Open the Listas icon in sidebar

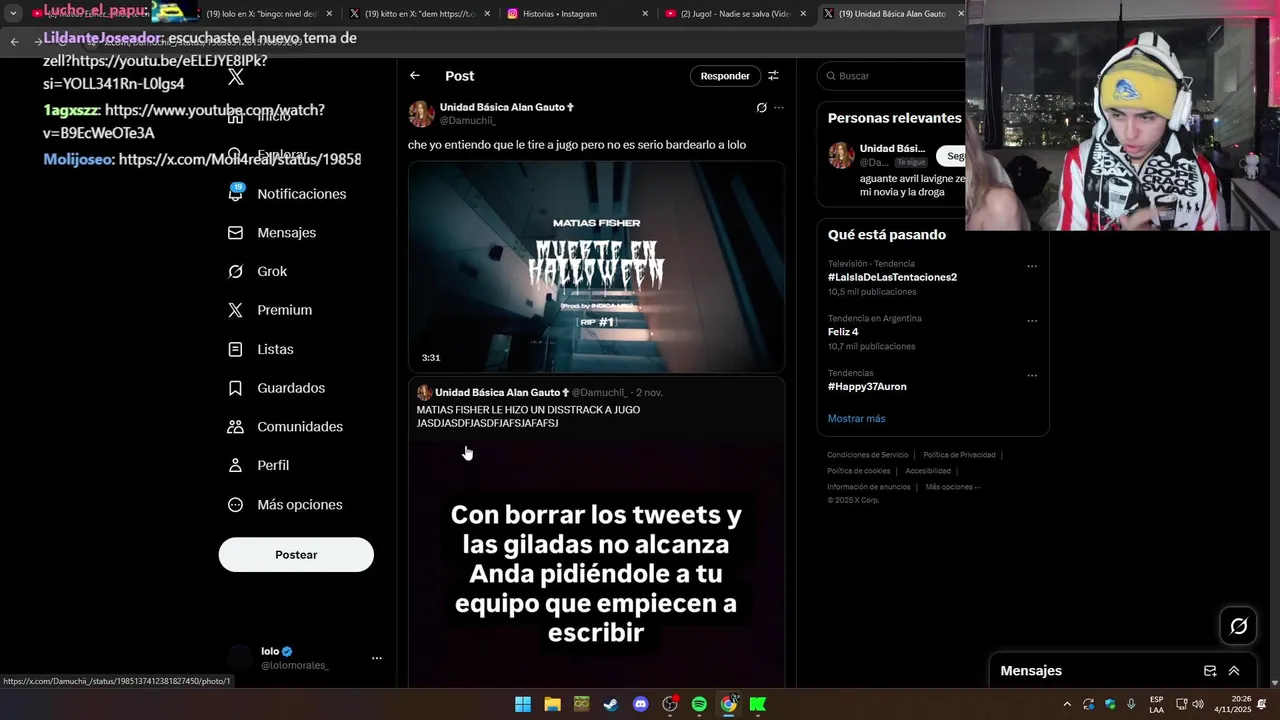click(x=235, y=349)
